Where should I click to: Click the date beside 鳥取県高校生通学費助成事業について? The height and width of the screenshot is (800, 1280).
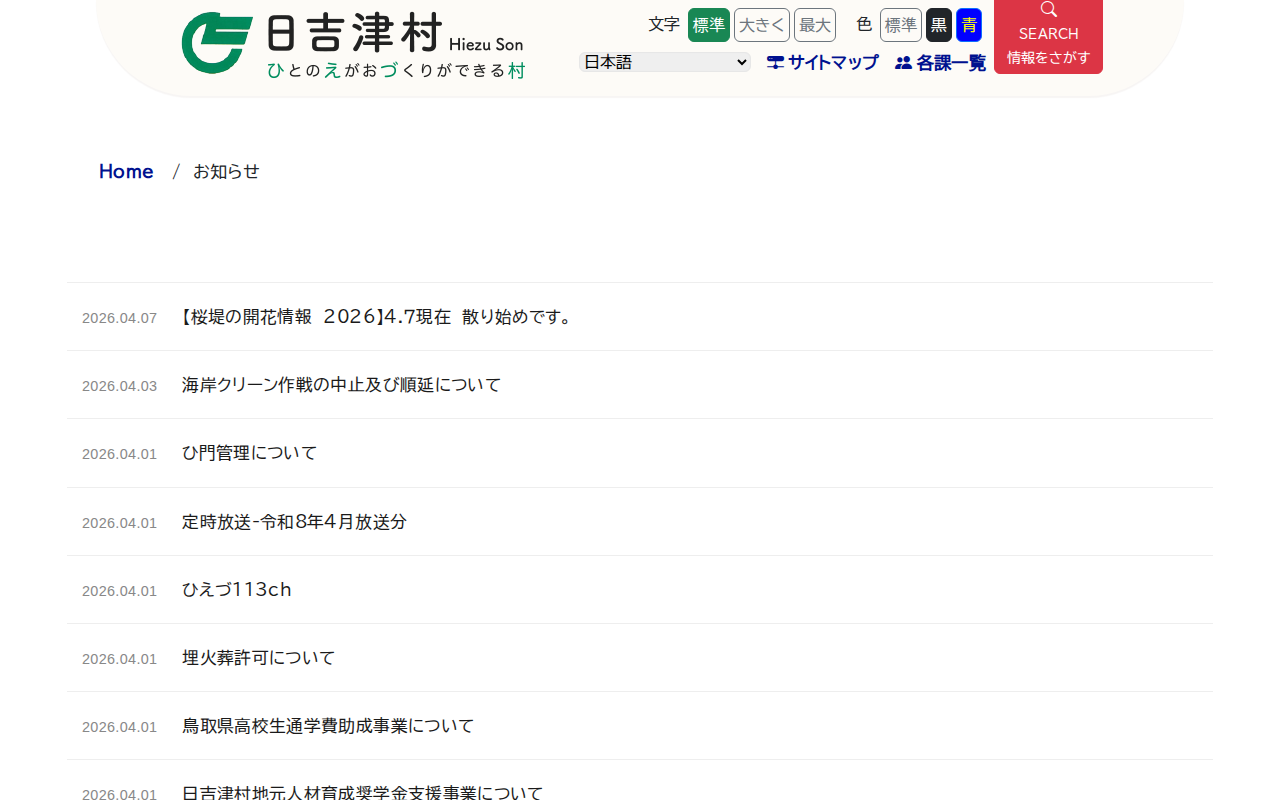(119, 727)
